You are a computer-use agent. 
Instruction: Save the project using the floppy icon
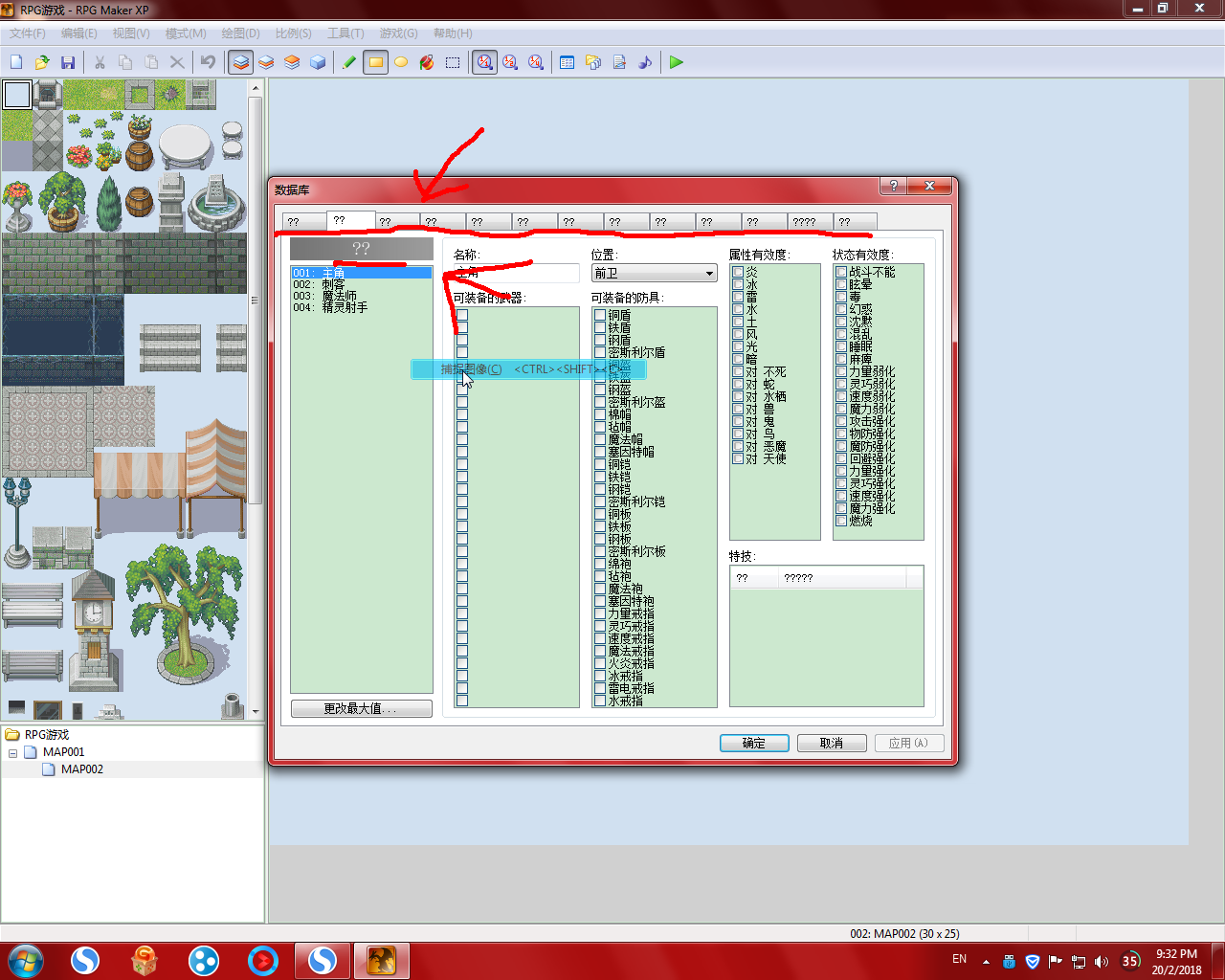pos(68,62)
